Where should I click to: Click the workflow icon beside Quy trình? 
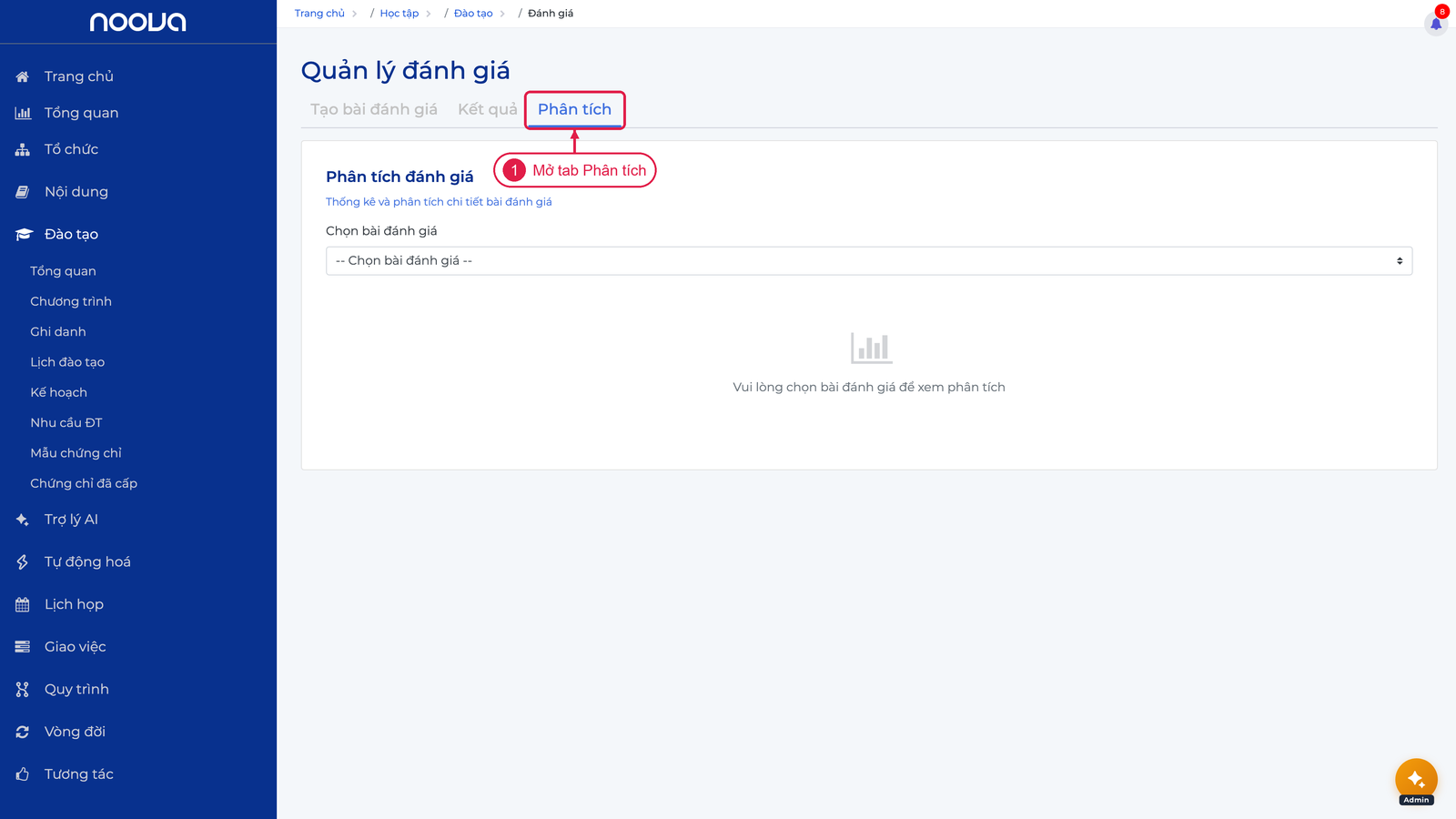[23, 690]
